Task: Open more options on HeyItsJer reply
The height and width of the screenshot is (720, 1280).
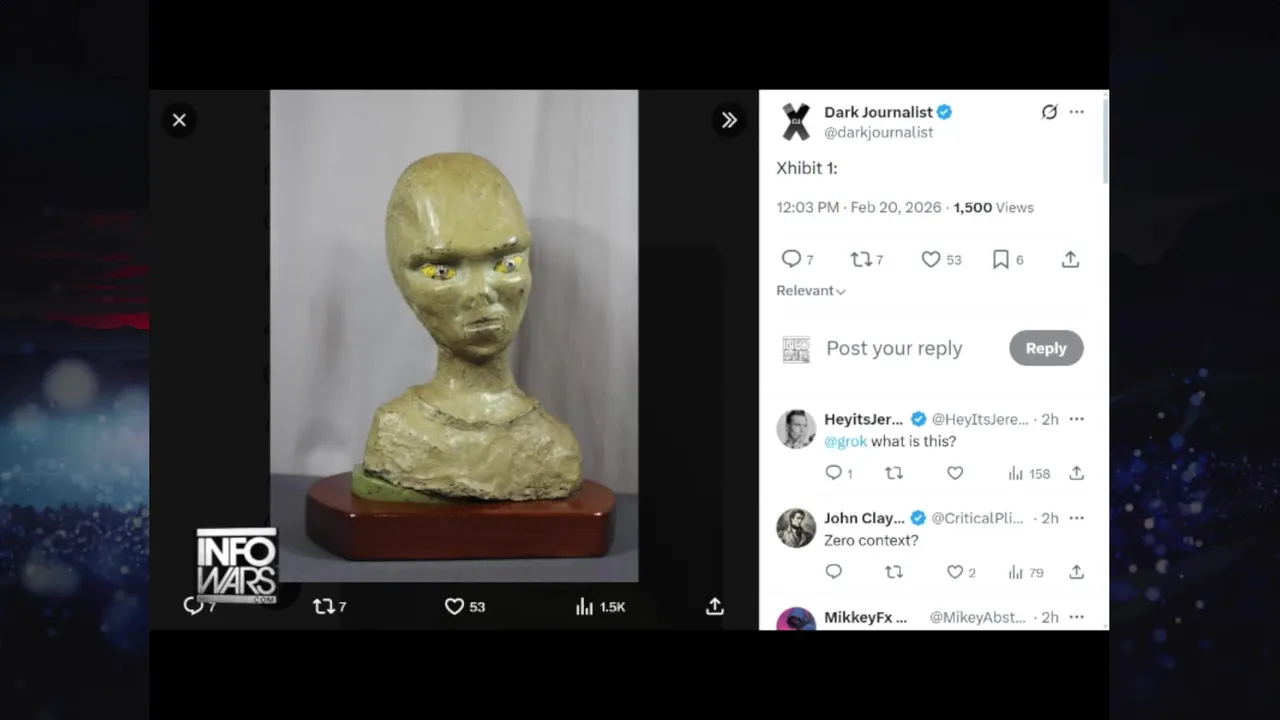Action: tap(1076, 419)
